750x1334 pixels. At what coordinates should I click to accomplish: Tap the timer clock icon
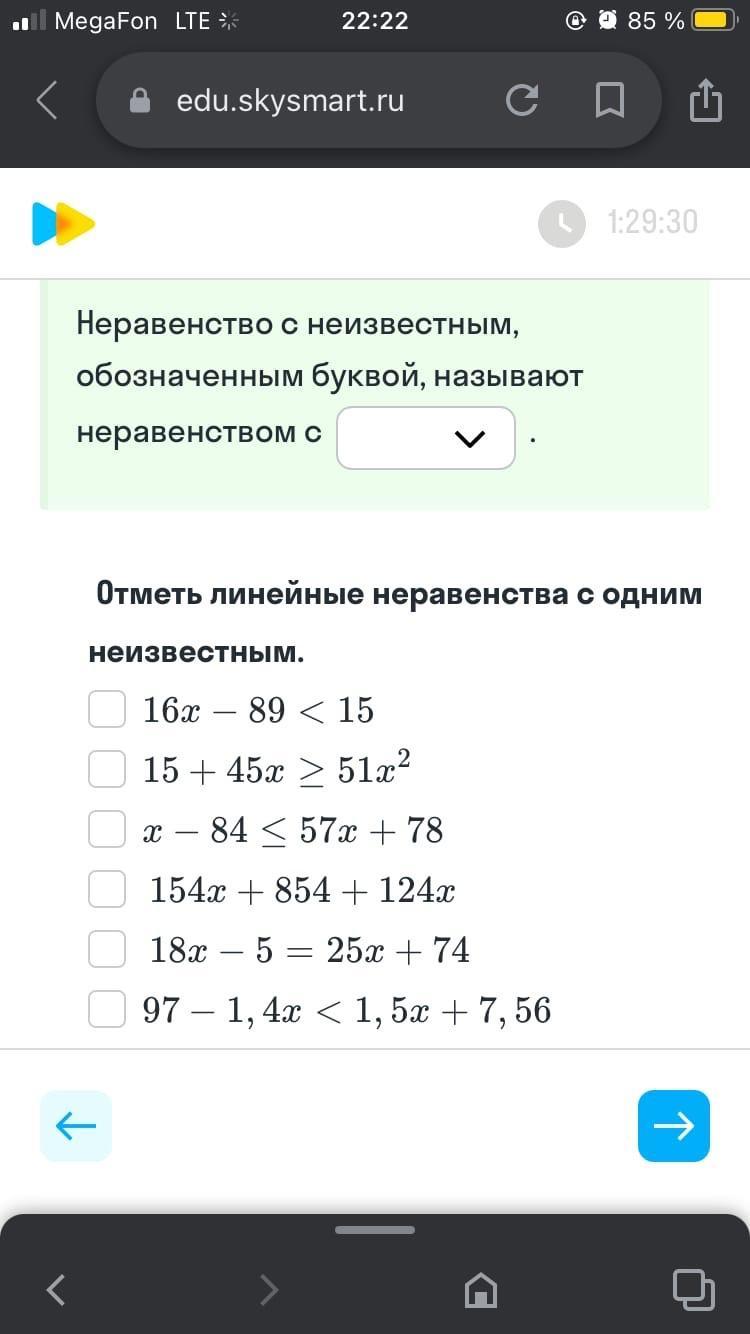coord(562,223)
